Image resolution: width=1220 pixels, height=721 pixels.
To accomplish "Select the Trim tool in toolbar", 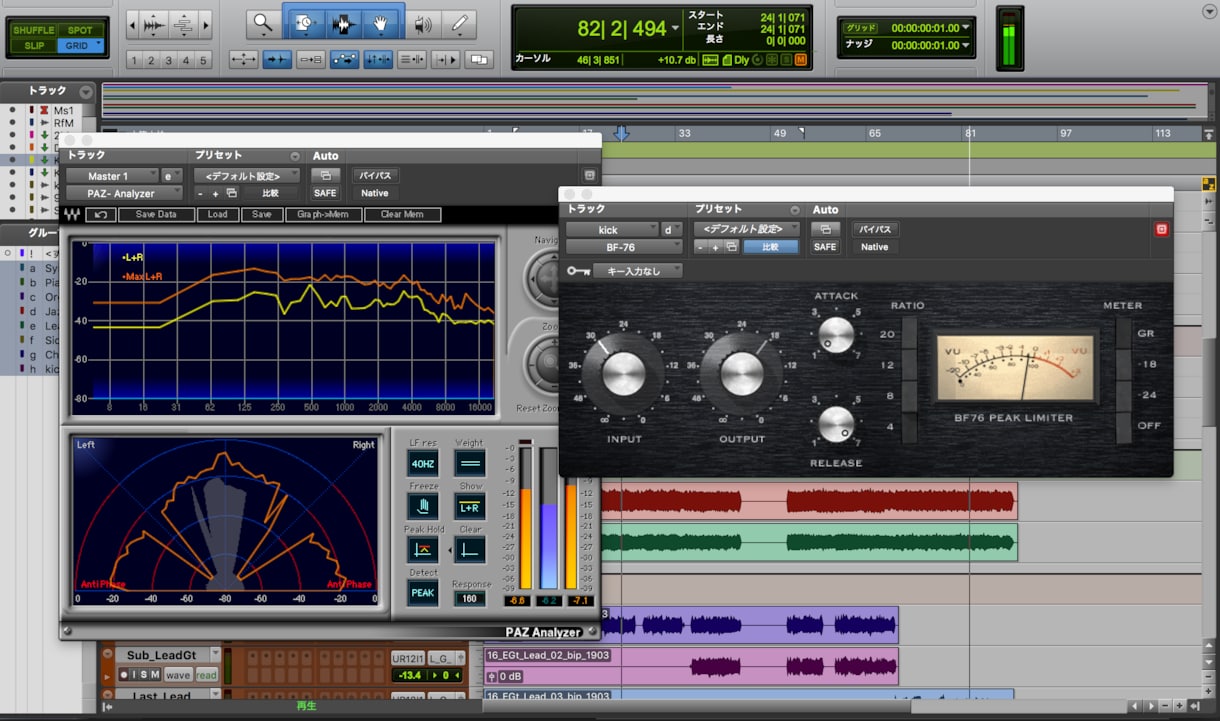I will pos(304,22).
